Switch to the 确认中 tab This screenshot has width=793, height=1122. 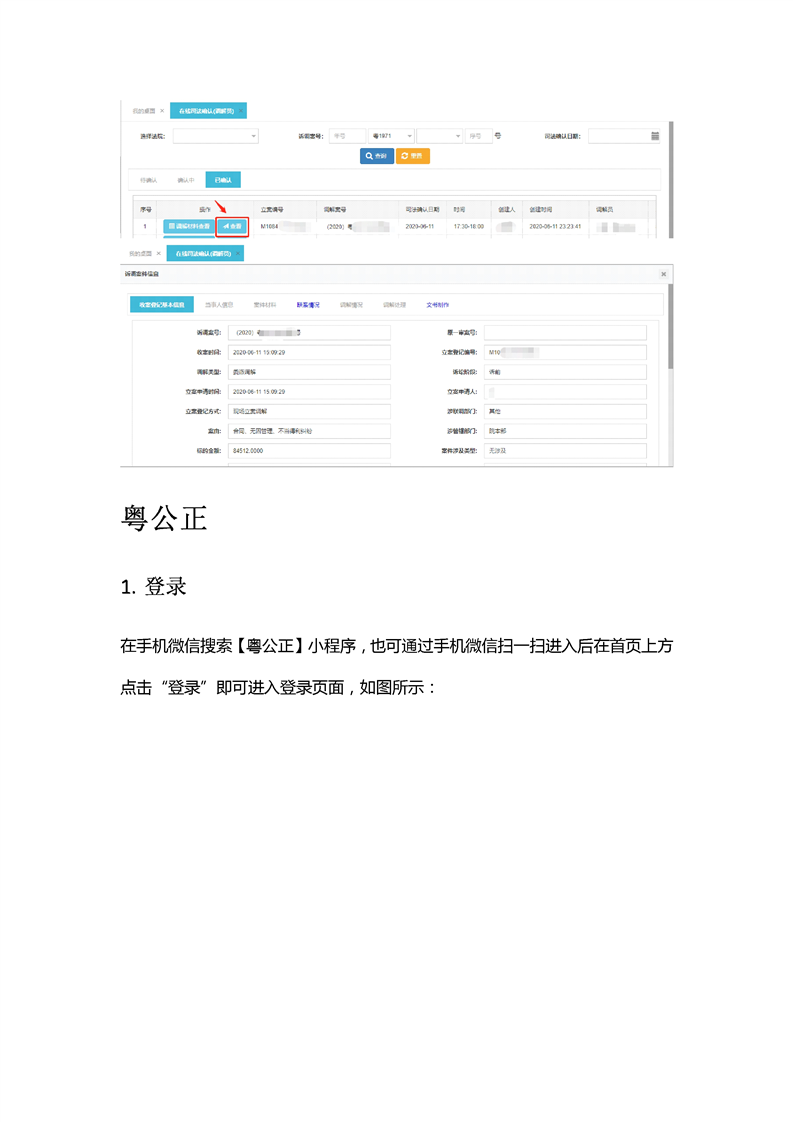pyautogui.click(x=186, y=180)
